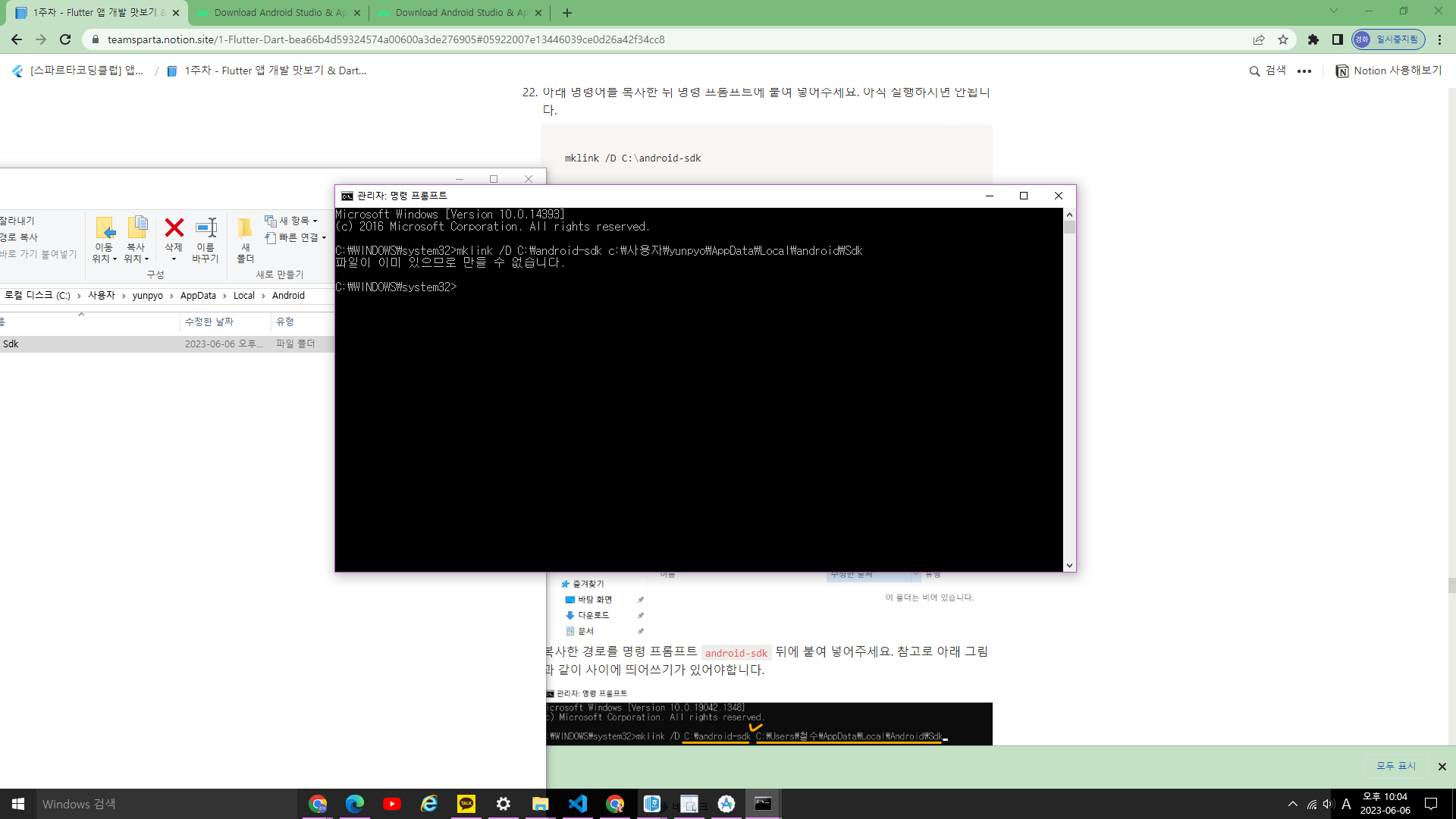Click inside the command prompt black console area

click(699, 390)
